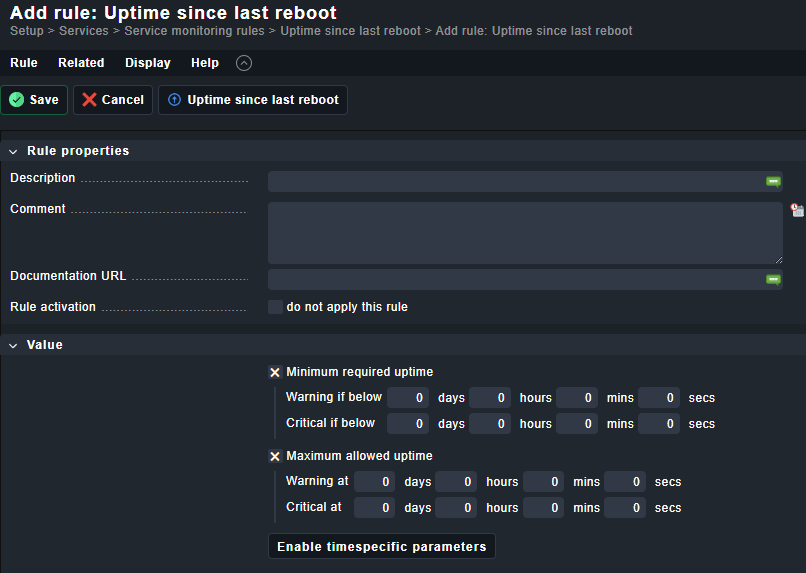Click Enable timespecific parameters button

pyautogui.click(x=381, y=547)
